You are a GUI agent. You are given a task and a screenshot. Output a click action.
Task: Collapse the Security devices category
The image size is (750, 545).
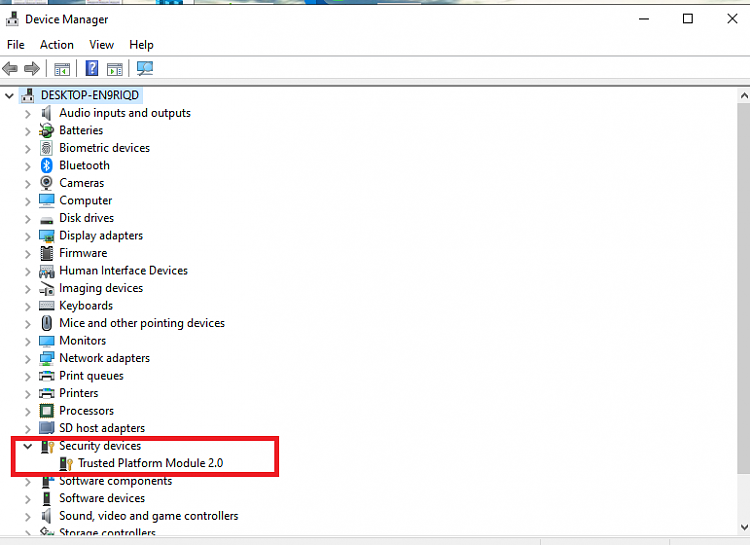[x=27, y=446]
